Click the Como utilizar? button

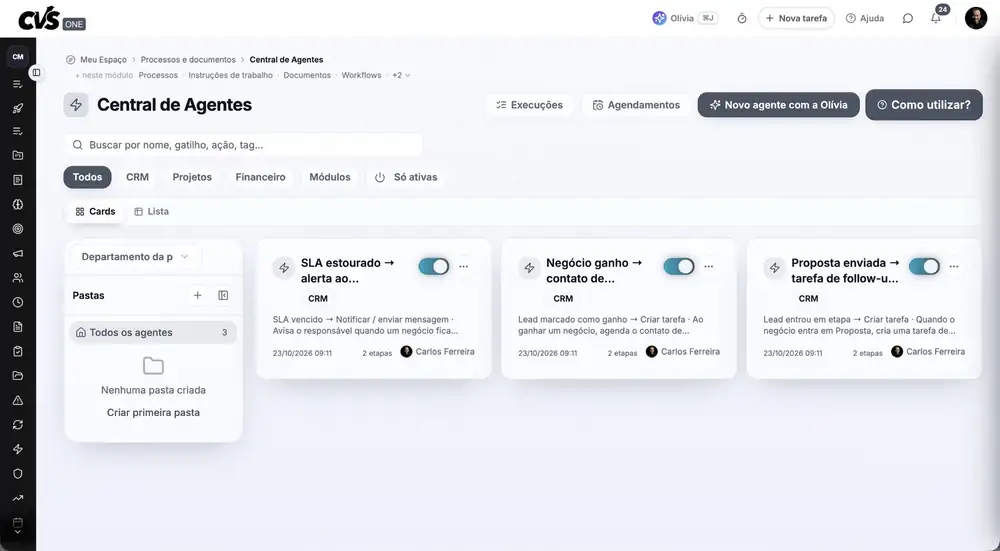tap(923, 105)
